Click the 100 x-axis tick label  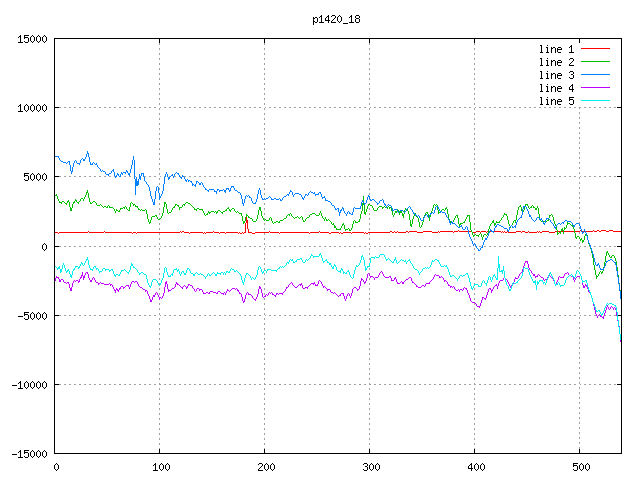160,466
